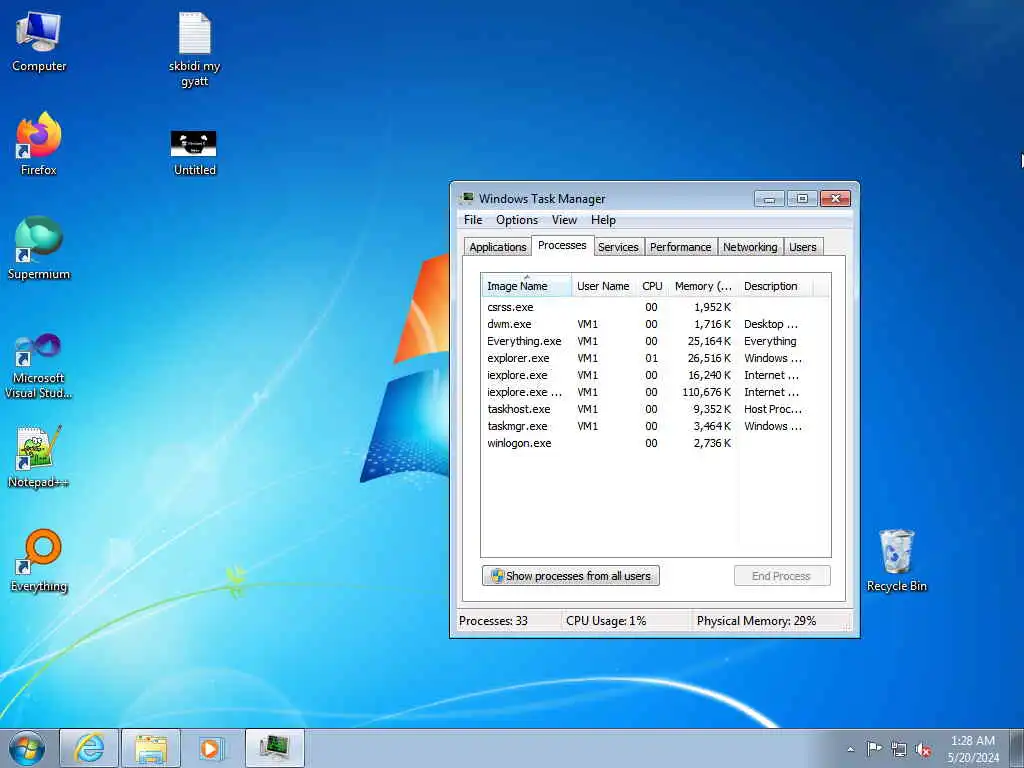Image resolution: width=1024 pixels, height=768 pixels.
Task: Open Action Center flag tray icon
Action: pos(874,748)
